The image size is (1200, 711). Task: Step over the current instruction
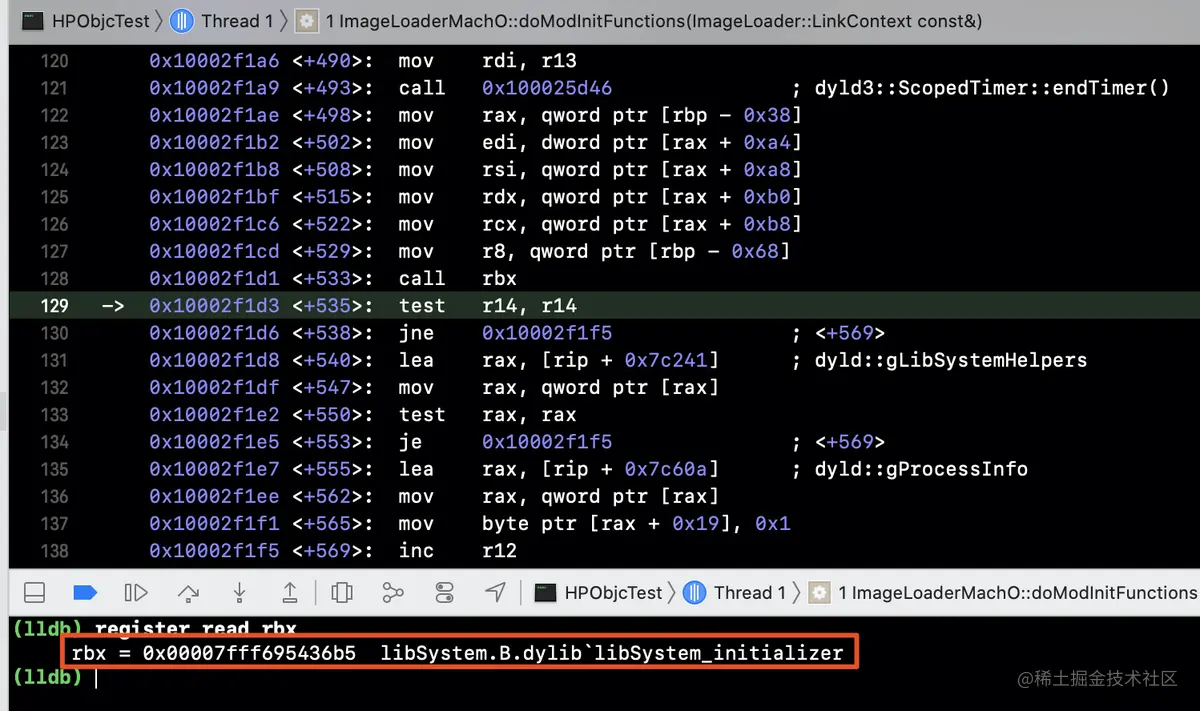(188, 593)
